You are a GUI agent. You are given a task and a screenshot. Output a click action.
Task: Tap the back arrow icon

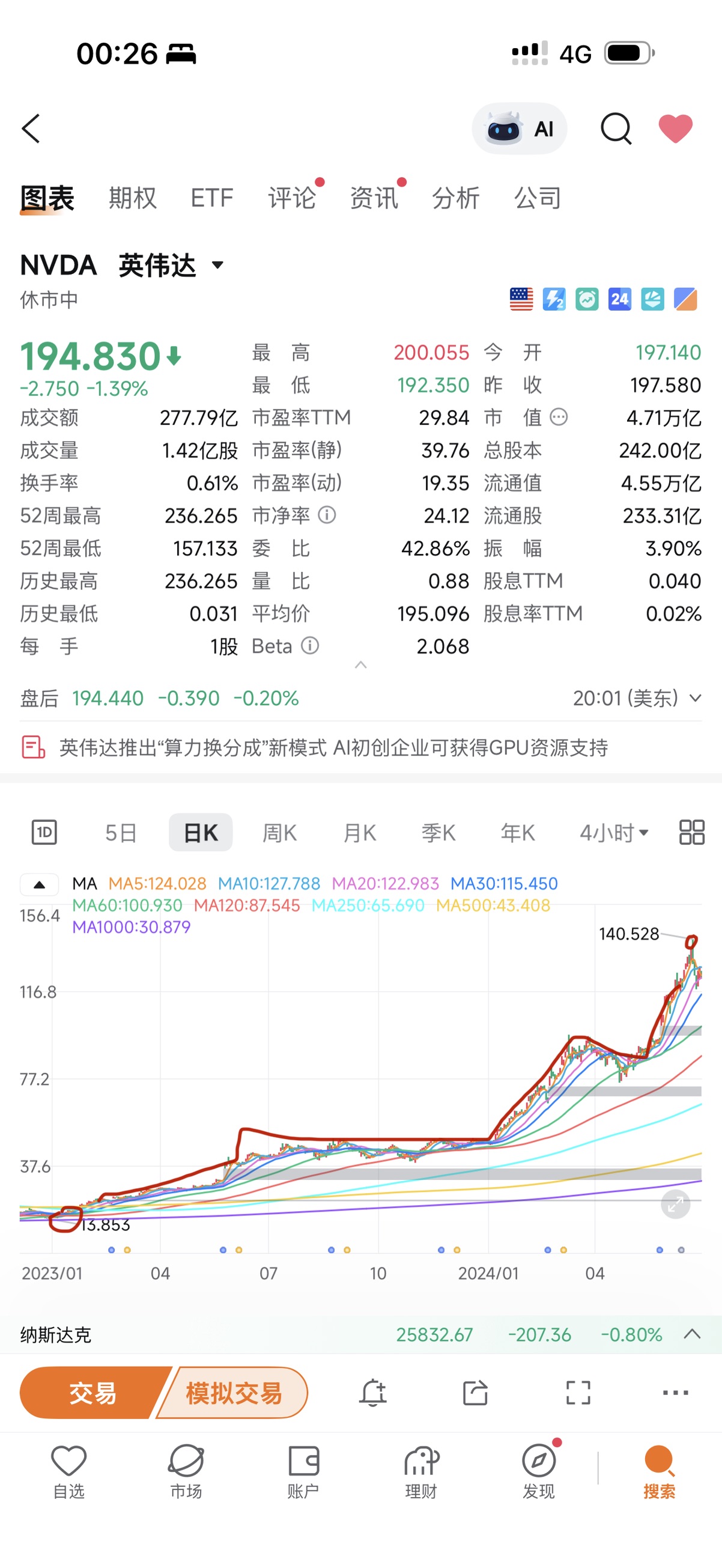(x=31, y=129)
